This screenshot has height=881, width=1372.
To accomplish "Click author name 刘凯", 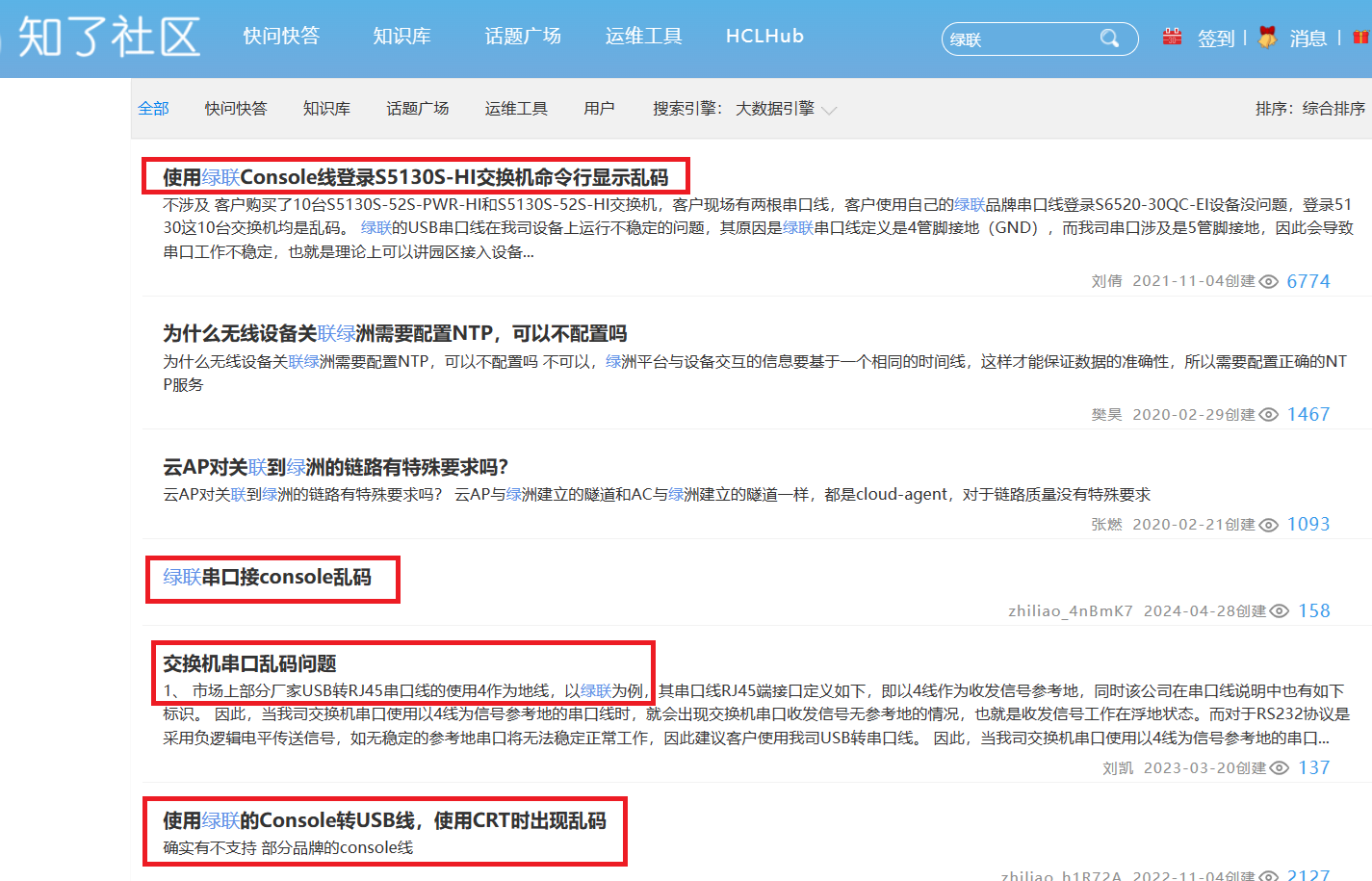I will [1118, 767].
